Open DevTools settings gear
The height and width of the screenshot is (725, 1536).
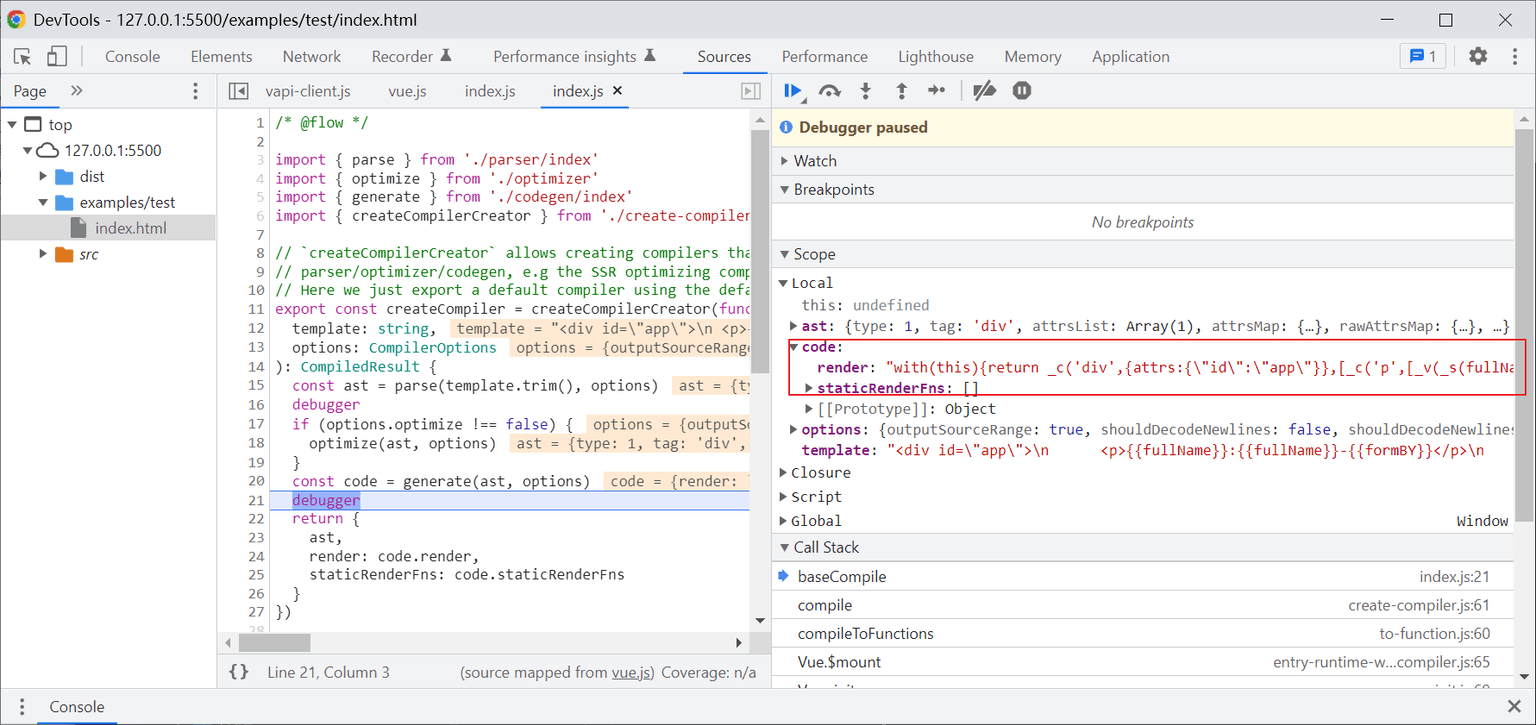pos(1478,56)
